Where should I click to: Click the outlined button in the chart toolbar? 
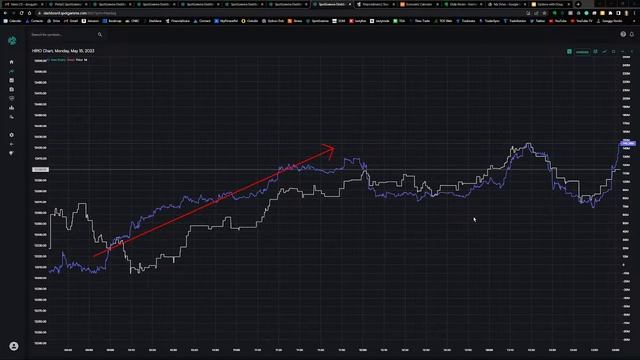[x=582, y=52]
